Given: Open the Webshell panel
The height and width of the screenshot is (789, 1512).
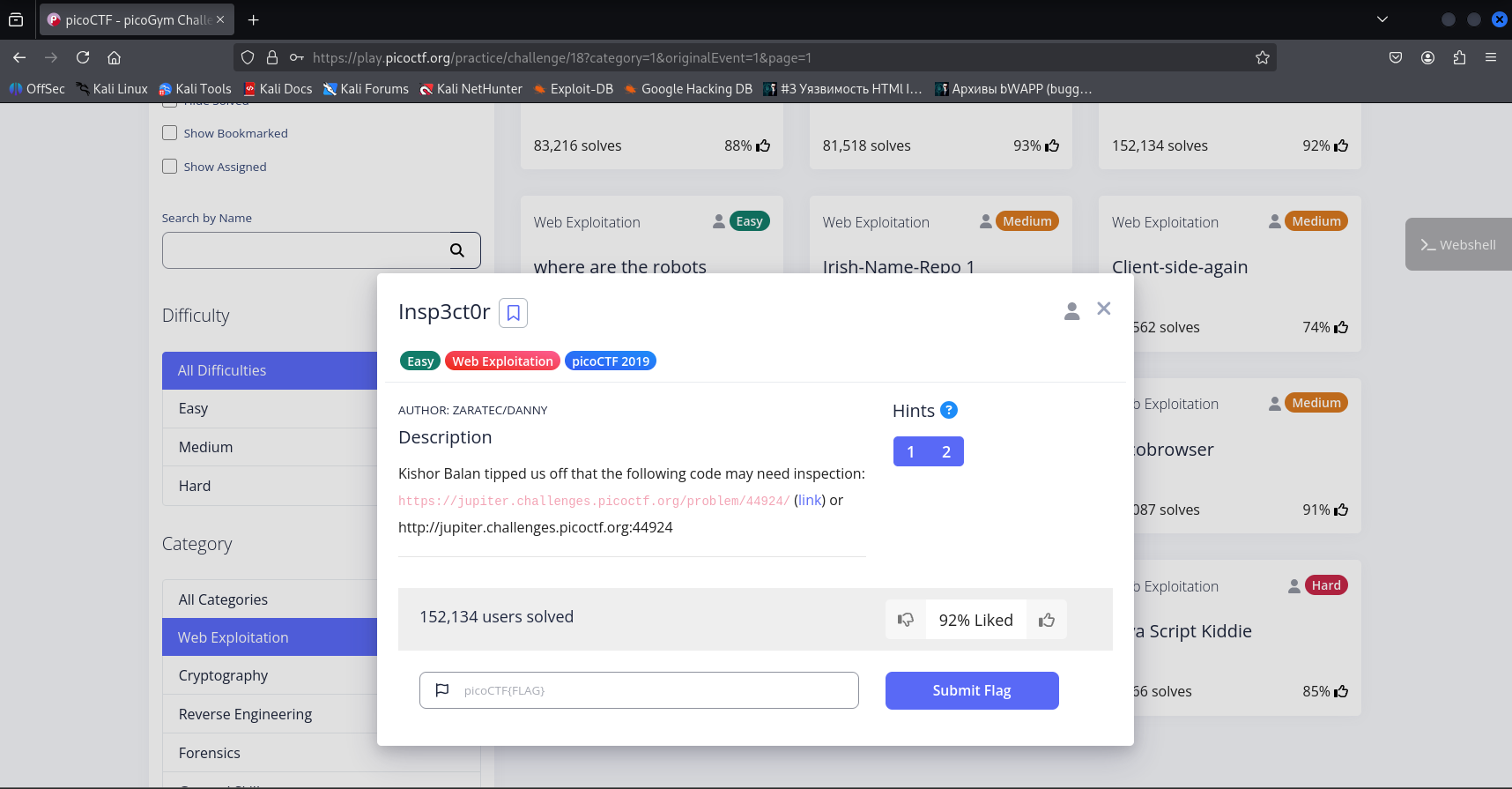Looking at the screenshot, I should (1458, 244).
